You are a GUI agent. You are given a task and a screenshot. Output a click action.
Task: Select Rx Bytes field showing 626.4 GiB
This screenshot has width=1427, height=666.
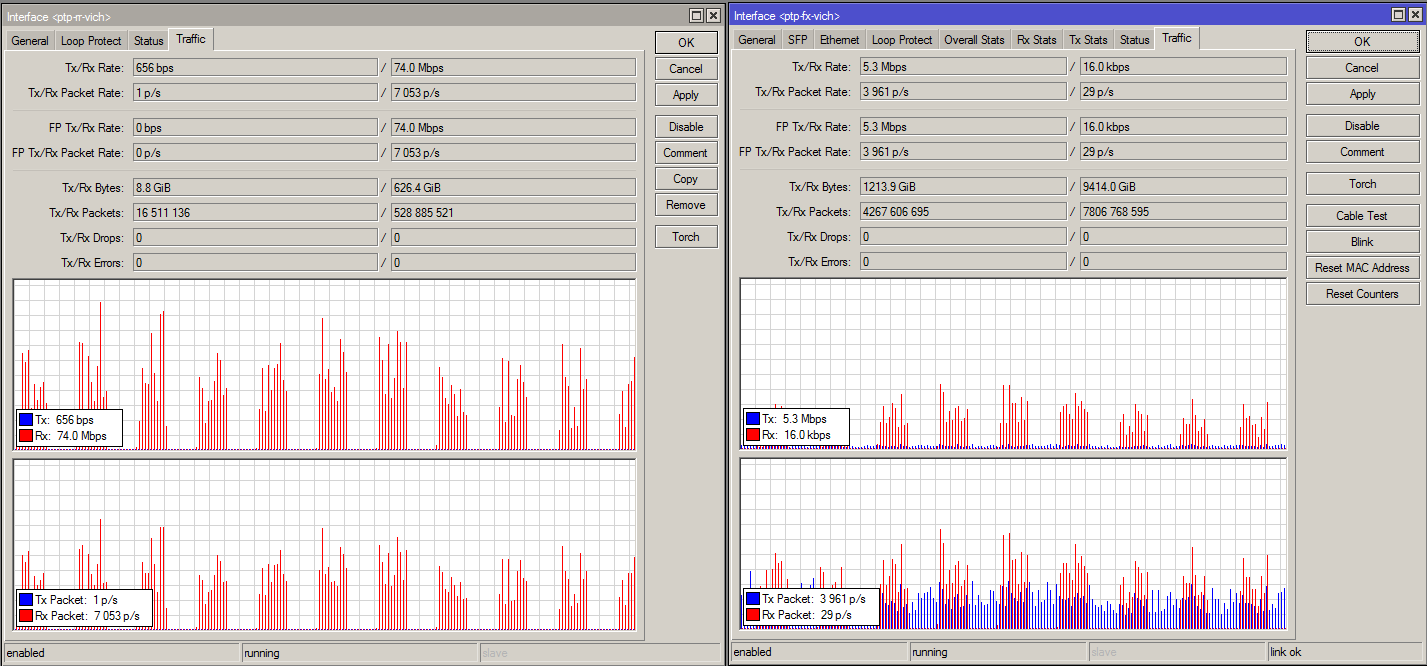(x=513, y=187)
